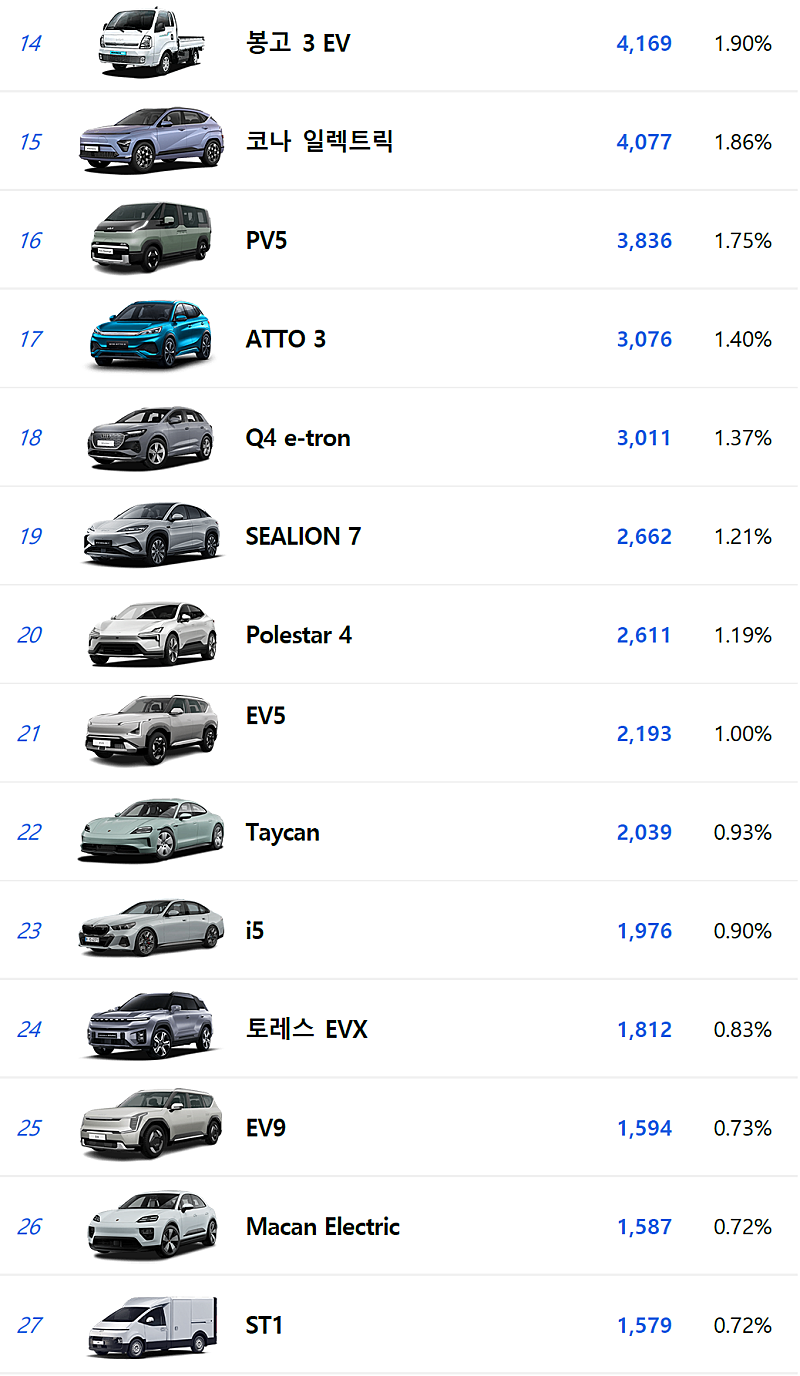Open the Q4 e-tron vehicle thumbnail
This screenshot has height=1376, width=800.
151,437
